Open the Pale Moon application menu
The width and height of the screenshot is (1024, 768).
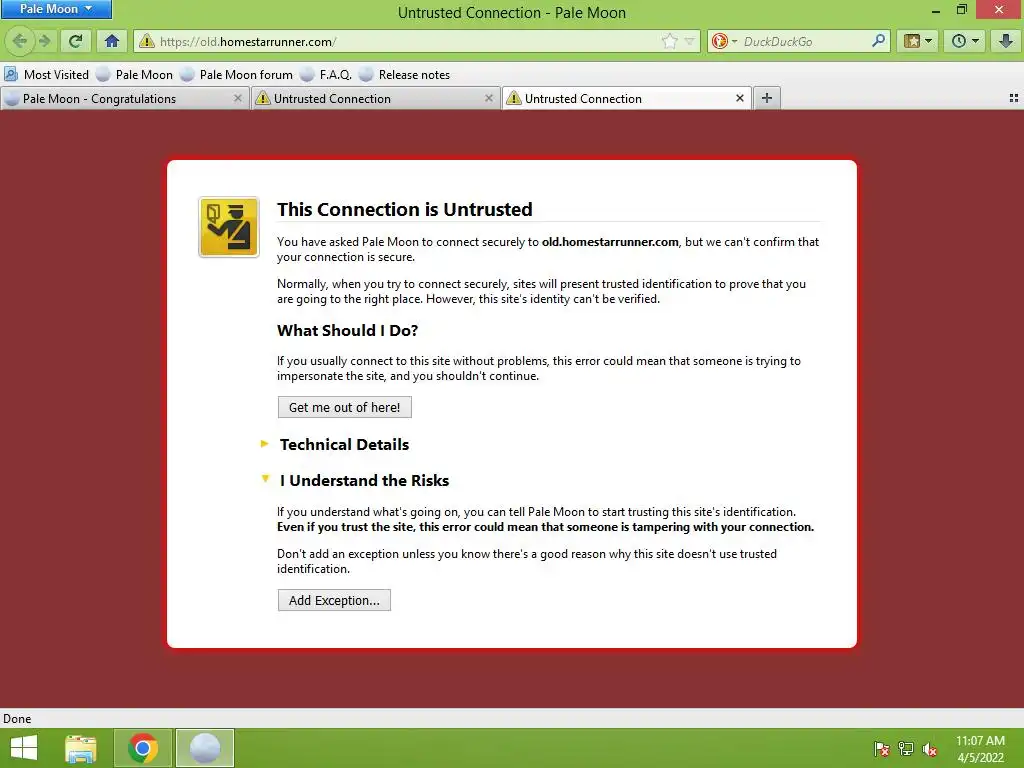[56, 9]
